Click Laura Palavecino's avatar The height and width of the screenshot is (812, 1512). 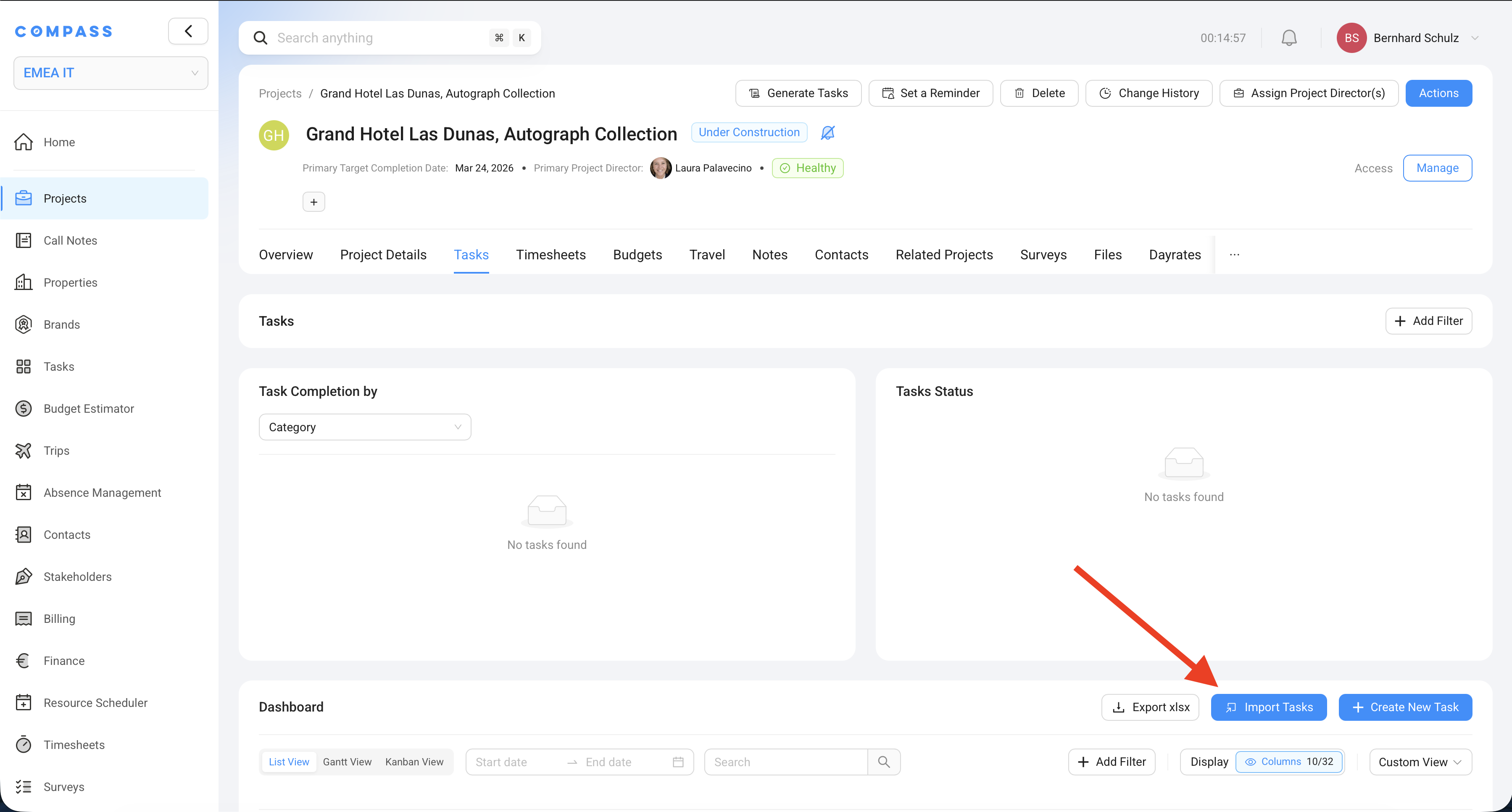click(x=660, y=168)
